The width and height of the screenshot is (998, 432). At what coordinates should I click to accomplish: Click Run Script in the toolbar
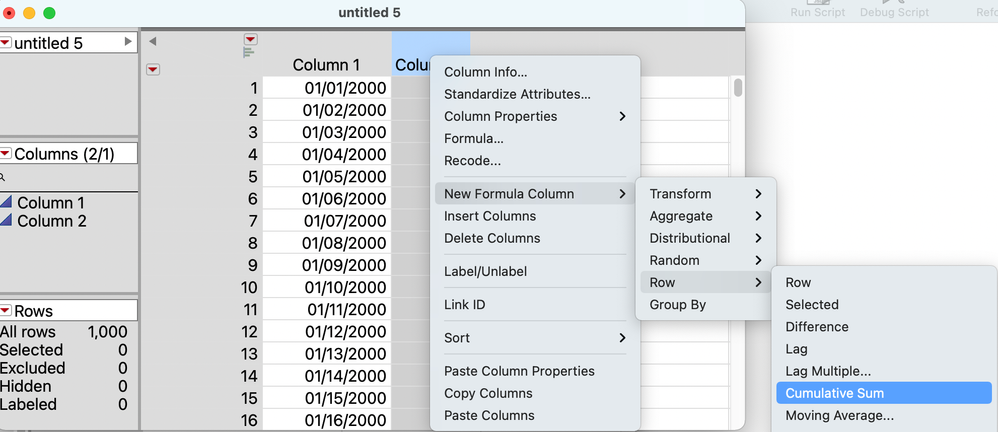coord(817,12)
